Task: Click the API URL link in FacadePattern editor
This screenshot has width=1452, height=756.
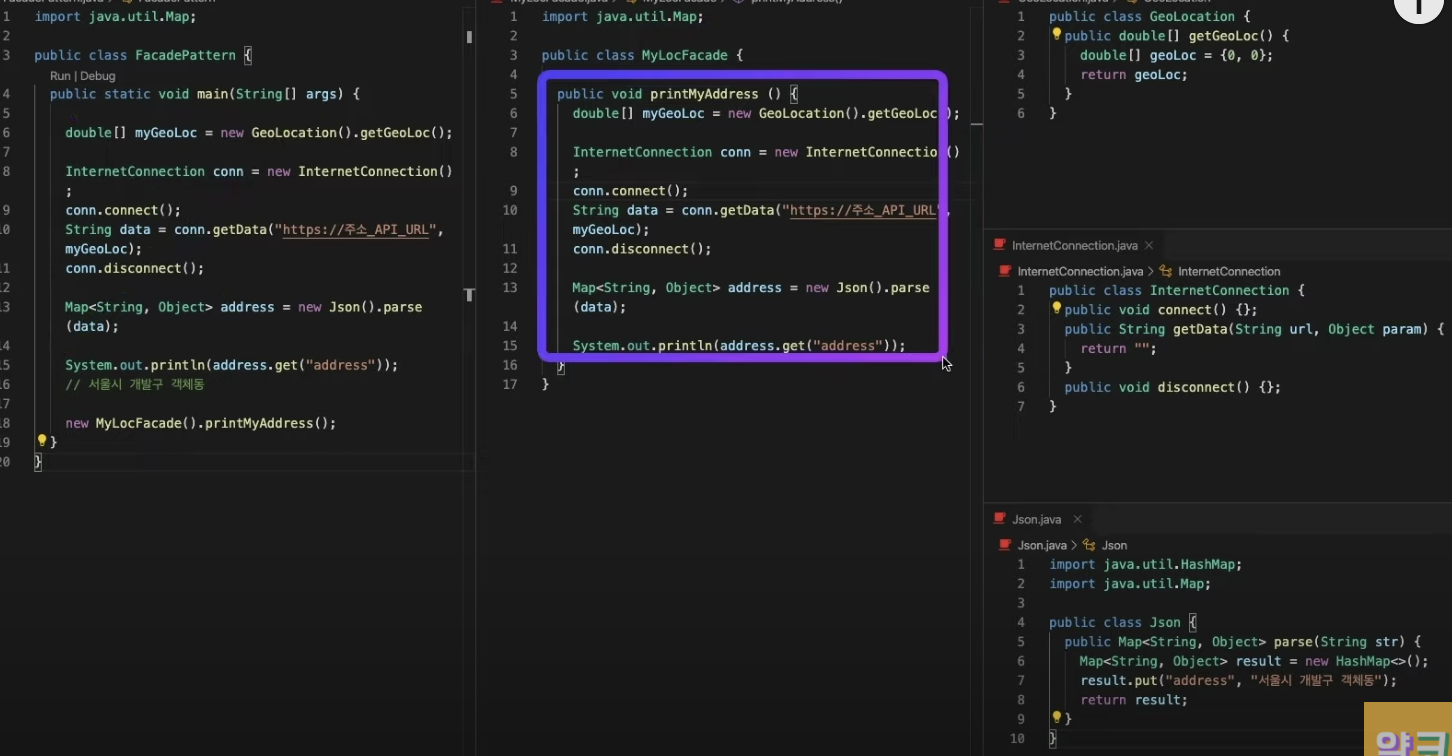Action: click(357, 229)
